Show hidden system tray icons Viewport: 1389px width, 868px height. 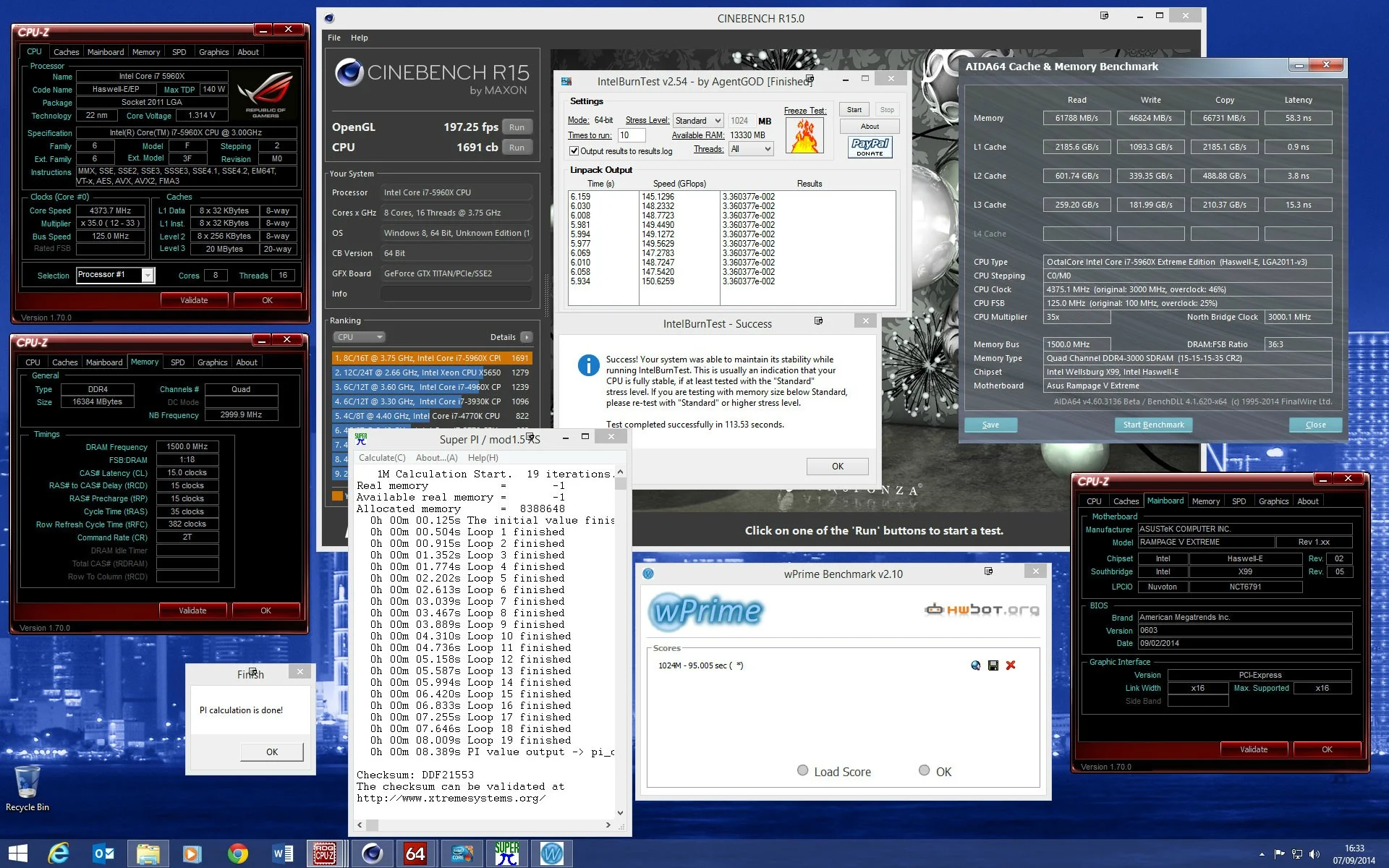(1262, 855)
